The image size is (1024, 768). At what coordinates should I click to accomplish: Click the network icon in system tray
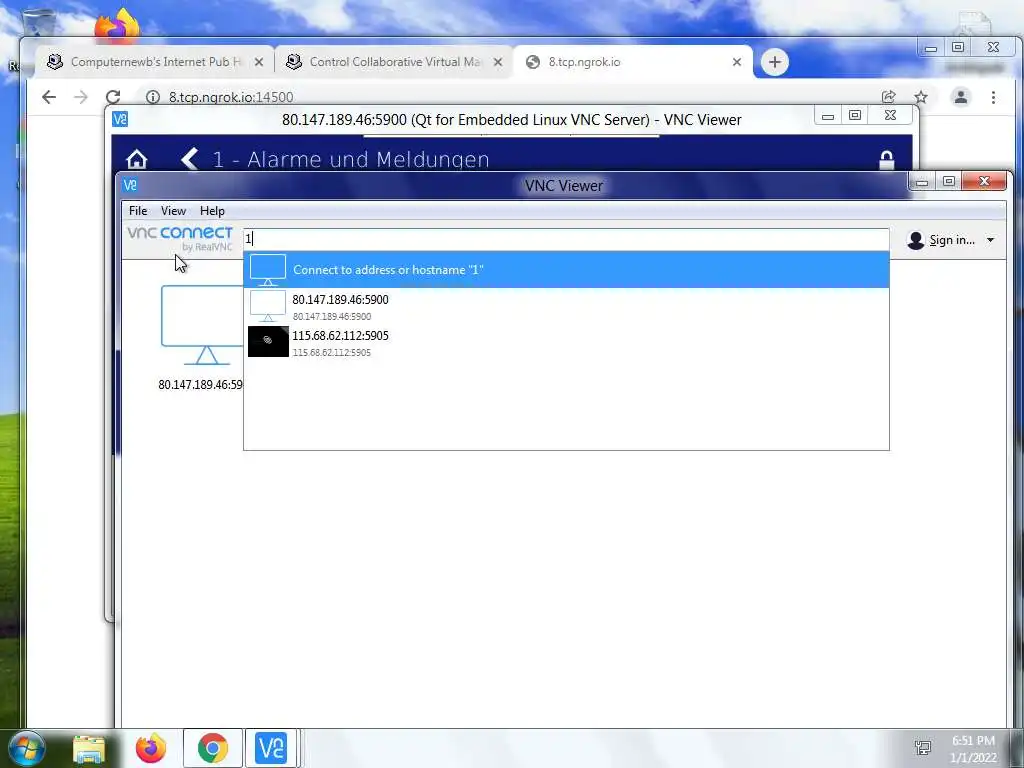click(923, 748)
